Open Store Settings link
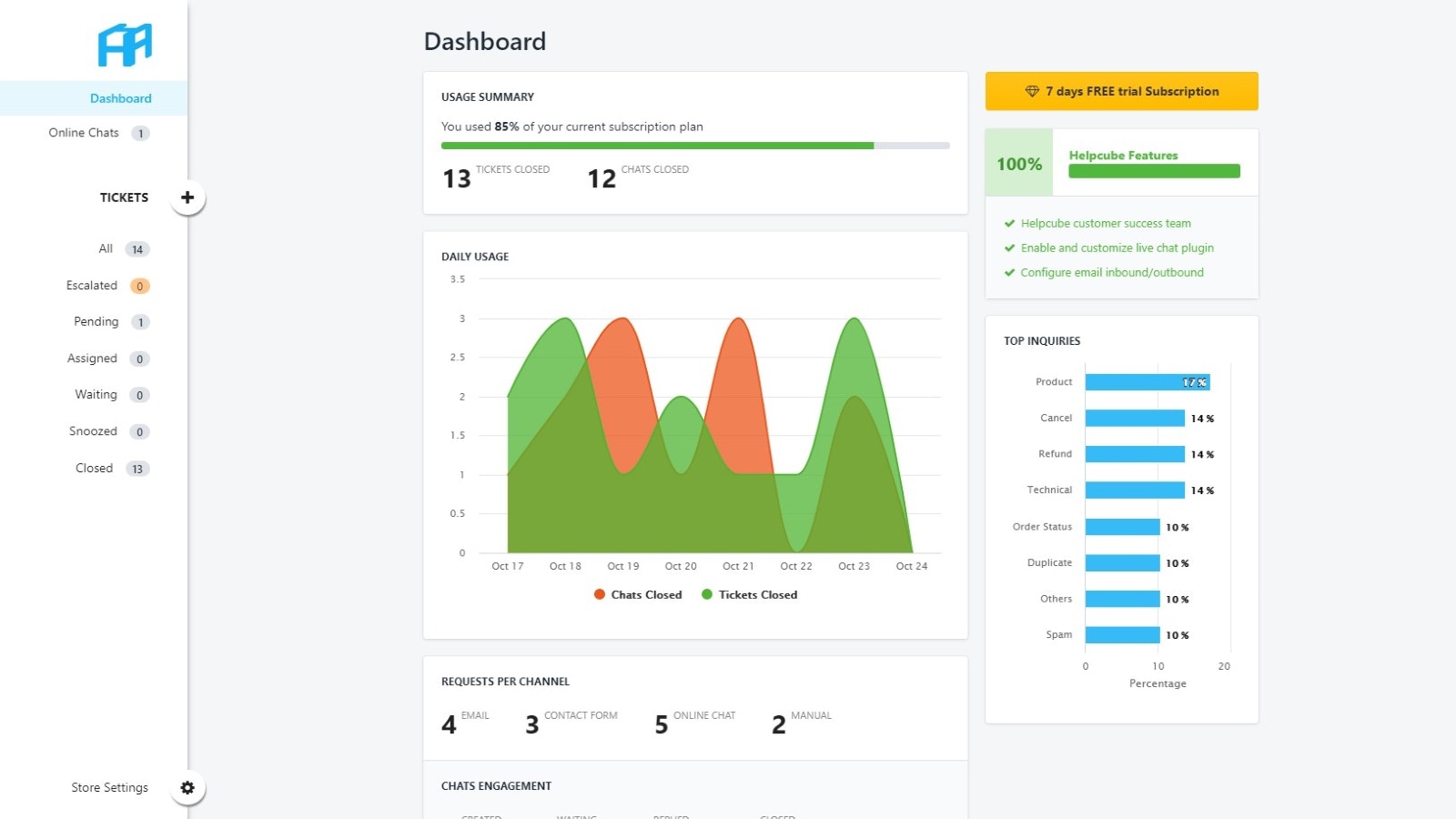Image resolution: width=1456 pixels, height=819 pixels. pos(110,788)
